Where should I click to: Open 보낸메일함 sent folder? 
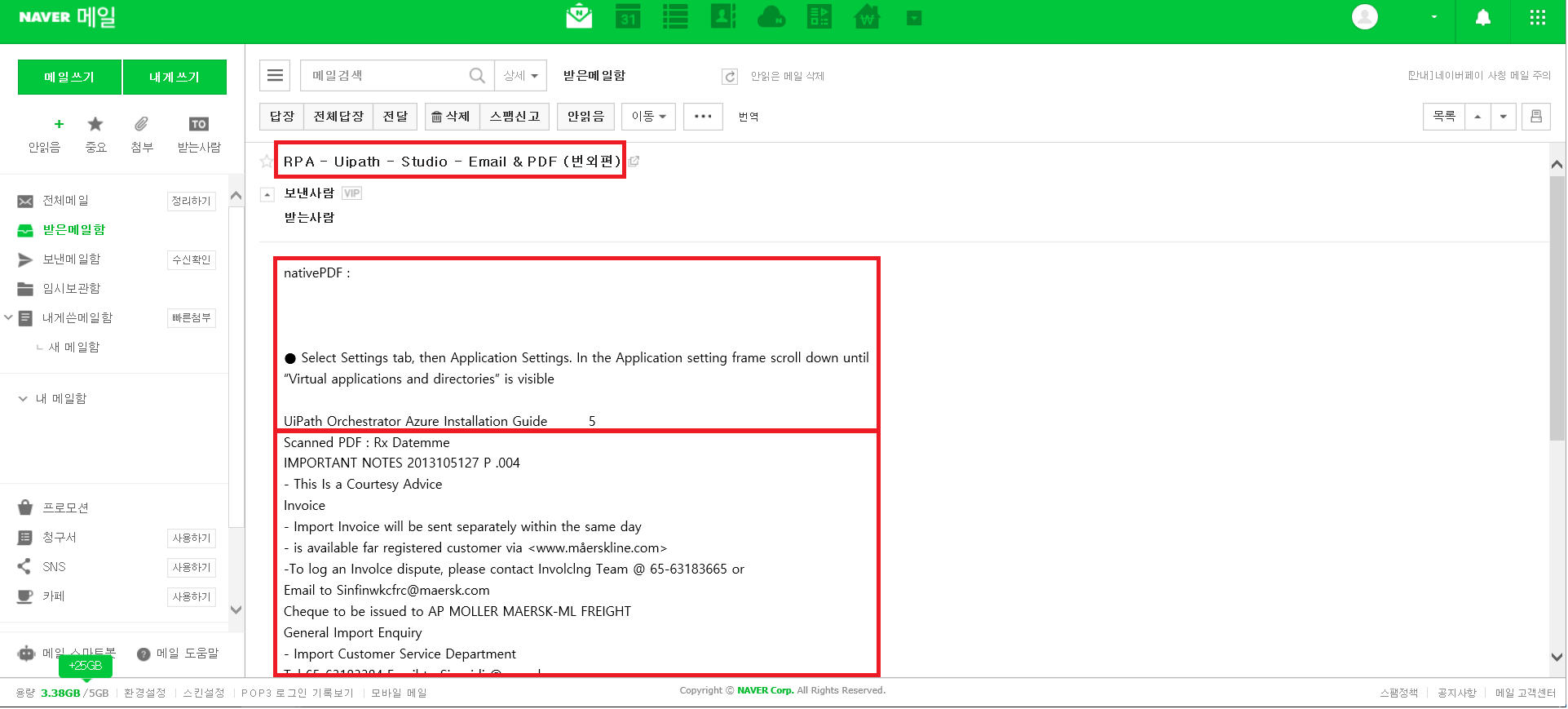[x=71, y=259]
